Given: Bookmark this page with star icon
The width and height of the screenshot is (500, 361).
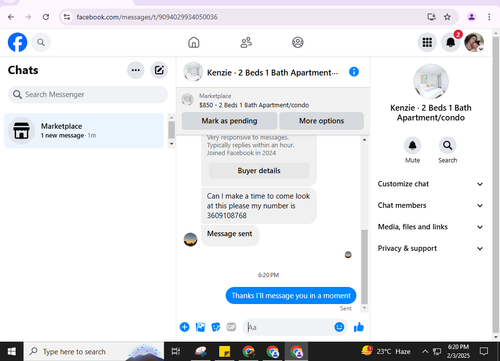Looking at the screenshot, I should pos(447,17).
